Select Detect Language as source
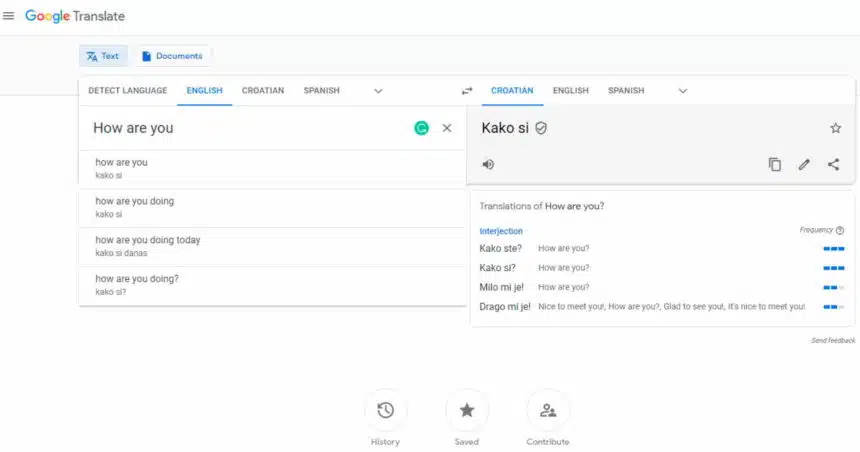The image size is (860, 452). point(128,91)
